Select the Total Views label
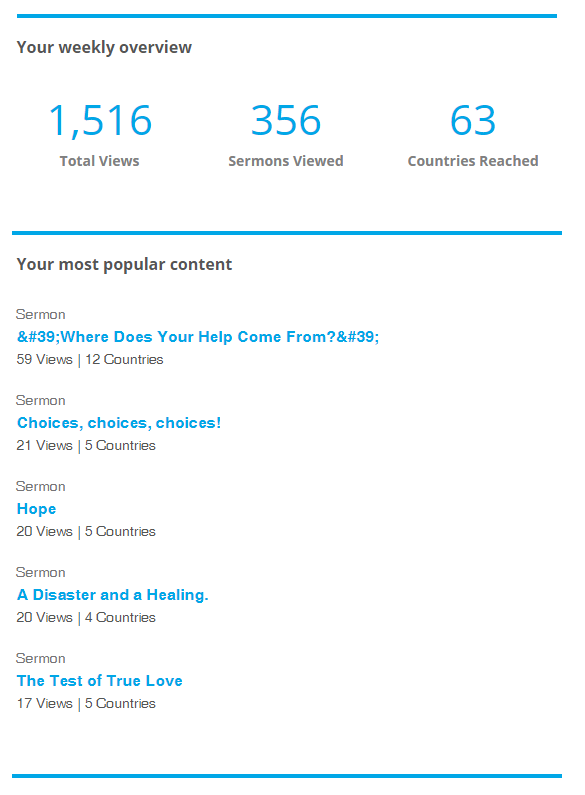 pos(99,161)
